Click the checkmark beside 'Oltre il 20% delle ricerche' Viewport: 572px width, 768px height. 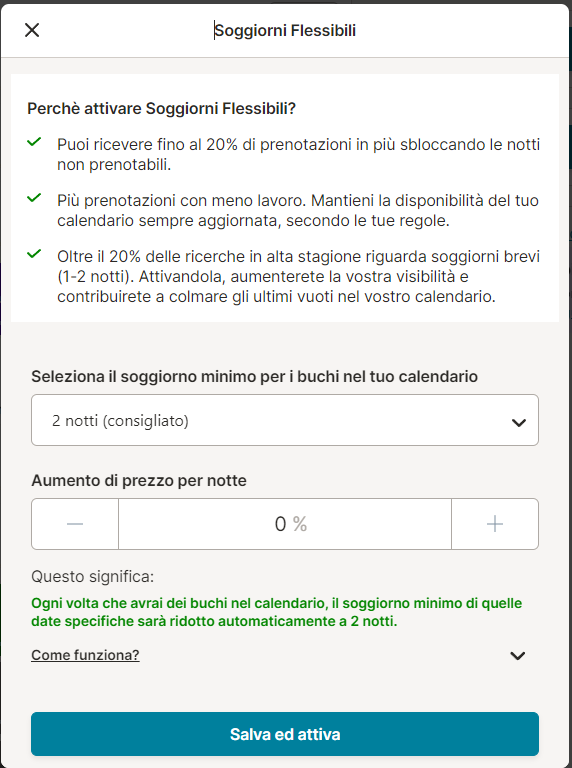coord(34,254)
